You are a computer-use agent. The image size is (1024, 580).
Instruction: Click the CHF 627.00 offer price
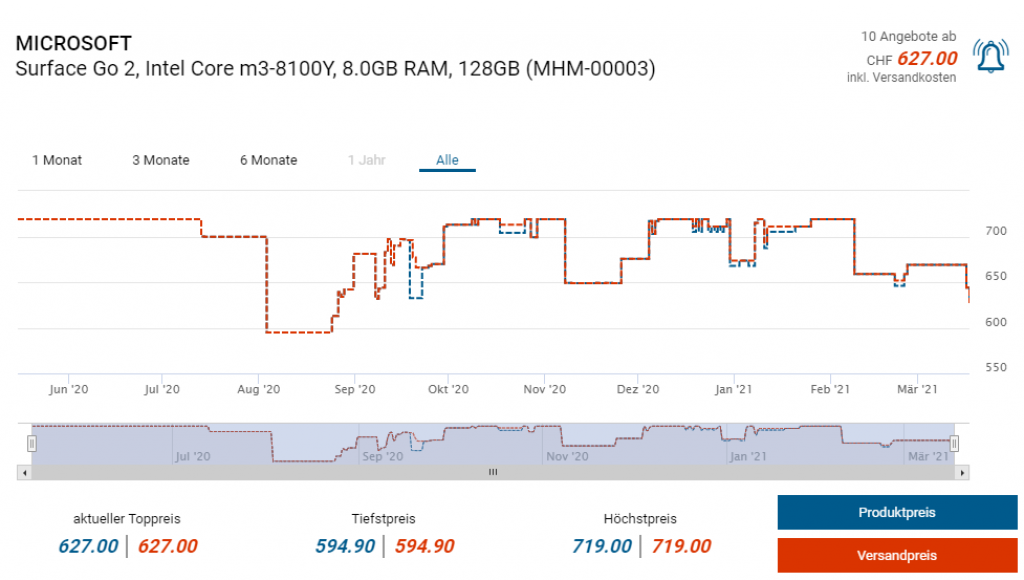[912, 59]
